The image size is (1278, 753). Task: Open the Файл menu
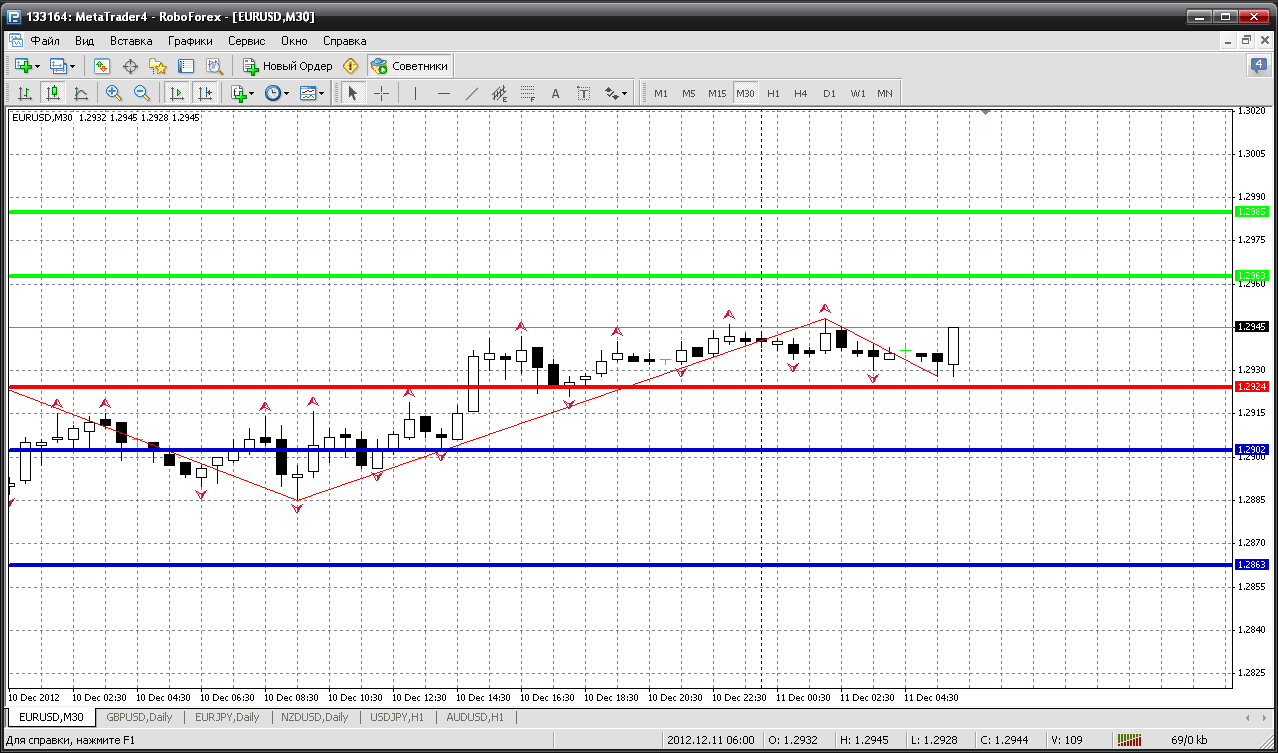point(45,41)
